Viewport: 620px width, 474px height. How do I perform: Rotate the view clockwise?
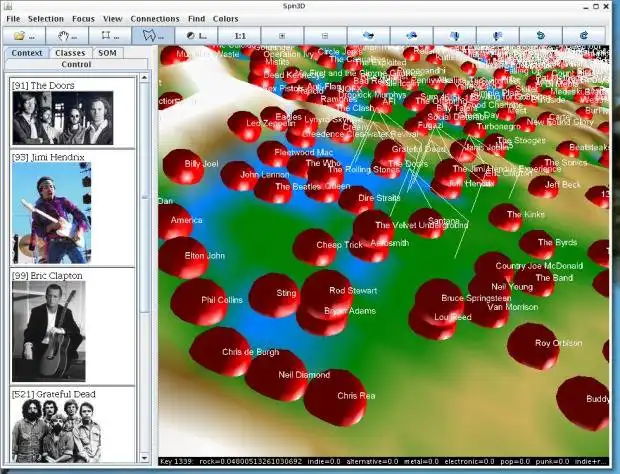click(x=584, y=36)
